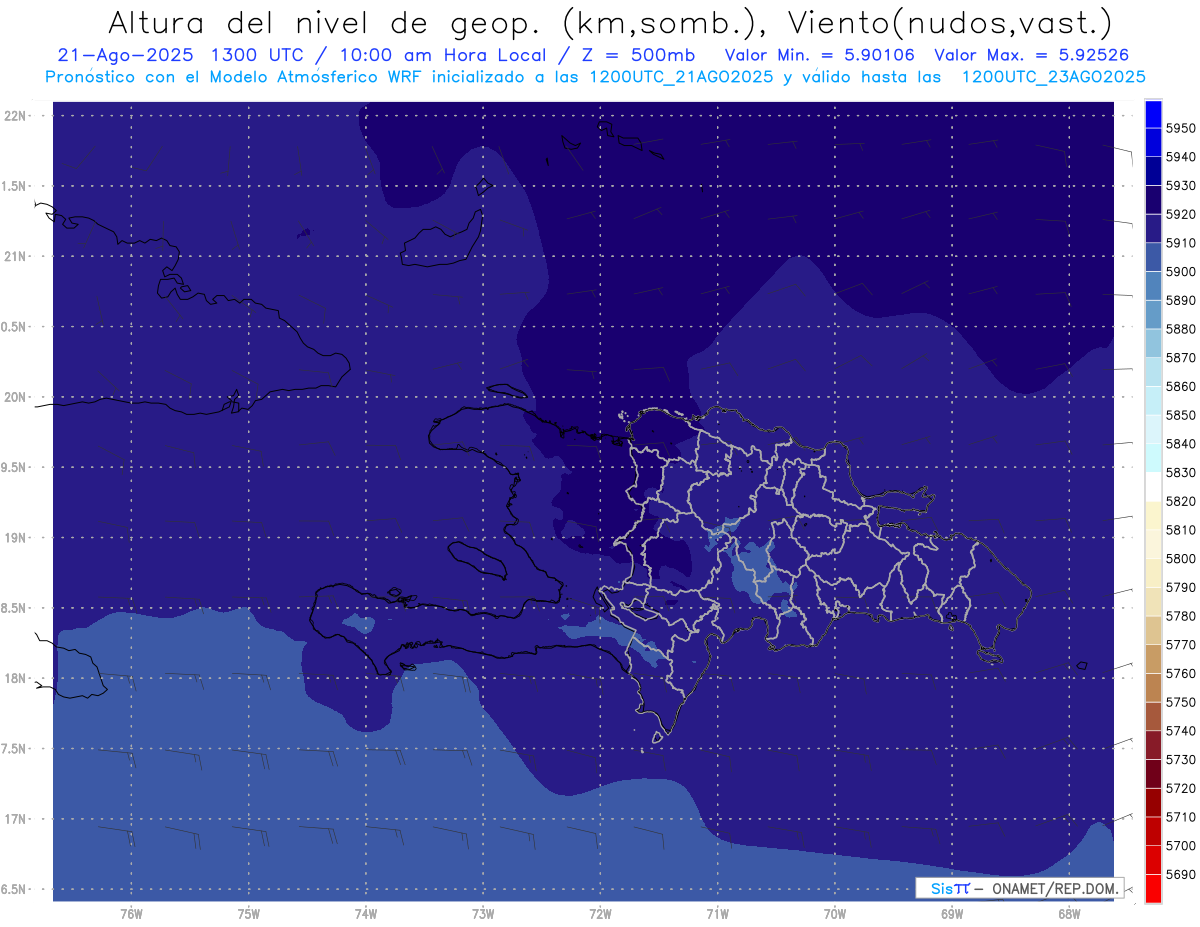Click the '5820' colorbar value
The height and width of the screenshot is (927, 1200).
(1180, 501)
